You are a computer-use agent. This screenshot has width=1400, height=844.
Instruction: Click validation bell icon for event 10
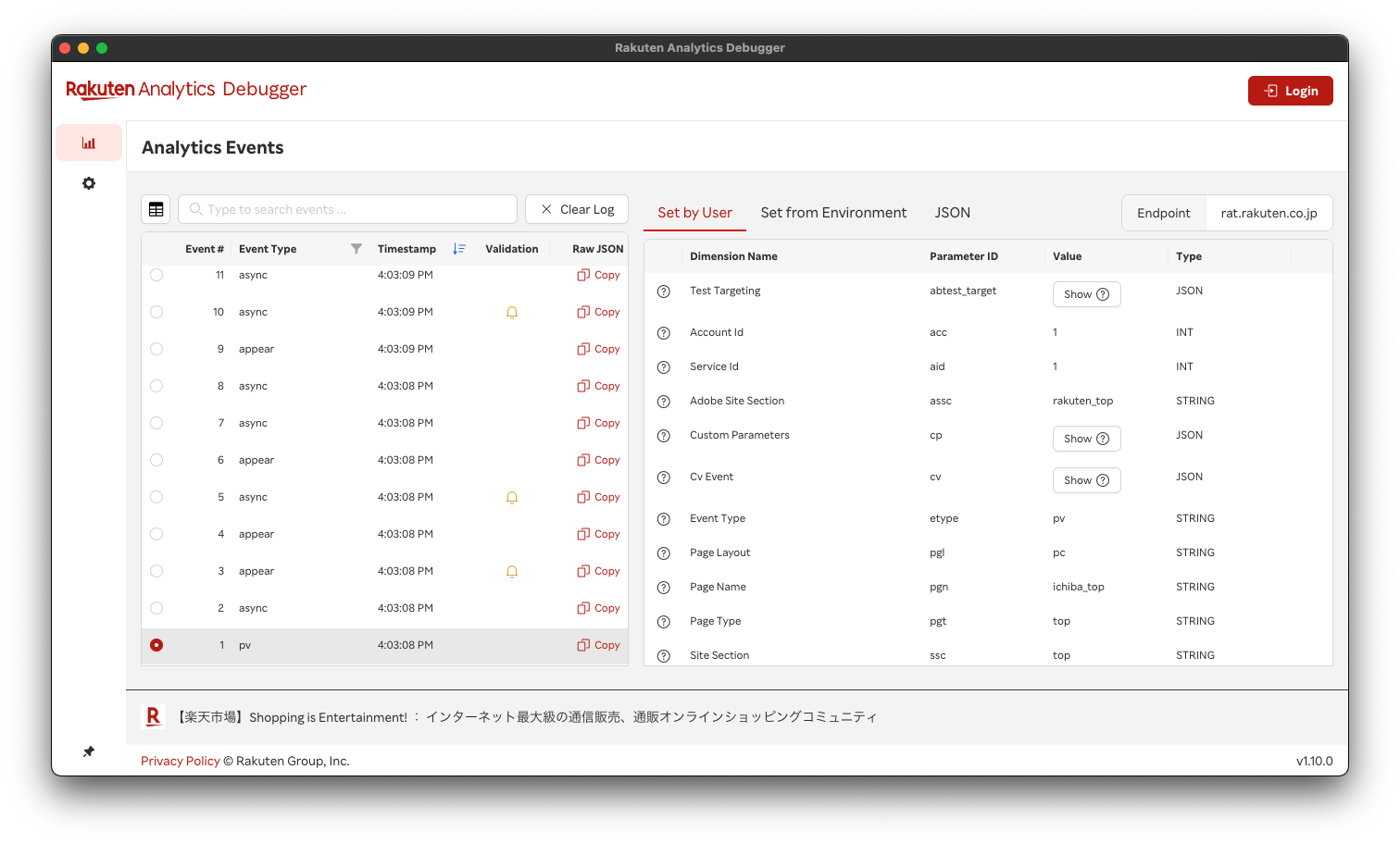click(x=512, y=313)
